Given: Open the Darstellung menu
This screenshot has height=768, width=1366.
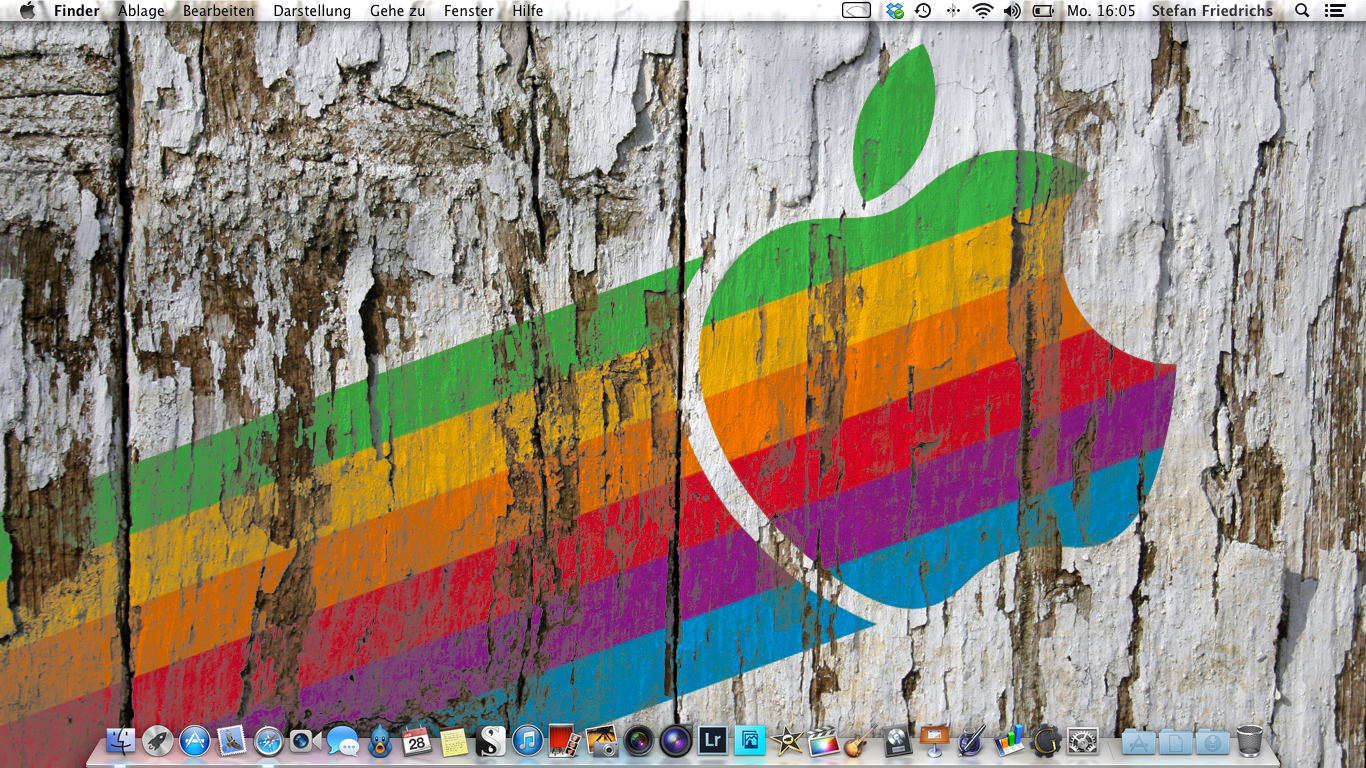Looking at the screenshot, I should pyautogui.click(x=312, y=10).
